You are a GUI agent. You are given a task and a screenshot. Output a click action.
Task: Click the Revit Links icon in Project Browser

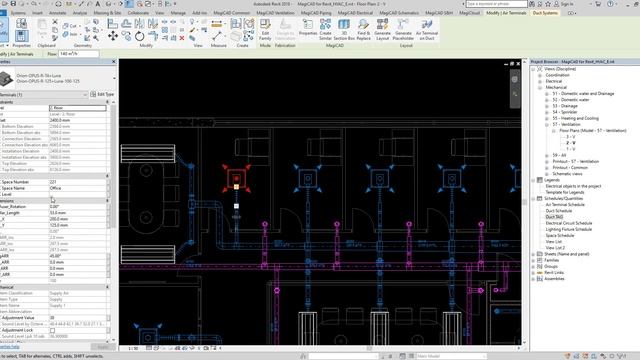[540, 273]
